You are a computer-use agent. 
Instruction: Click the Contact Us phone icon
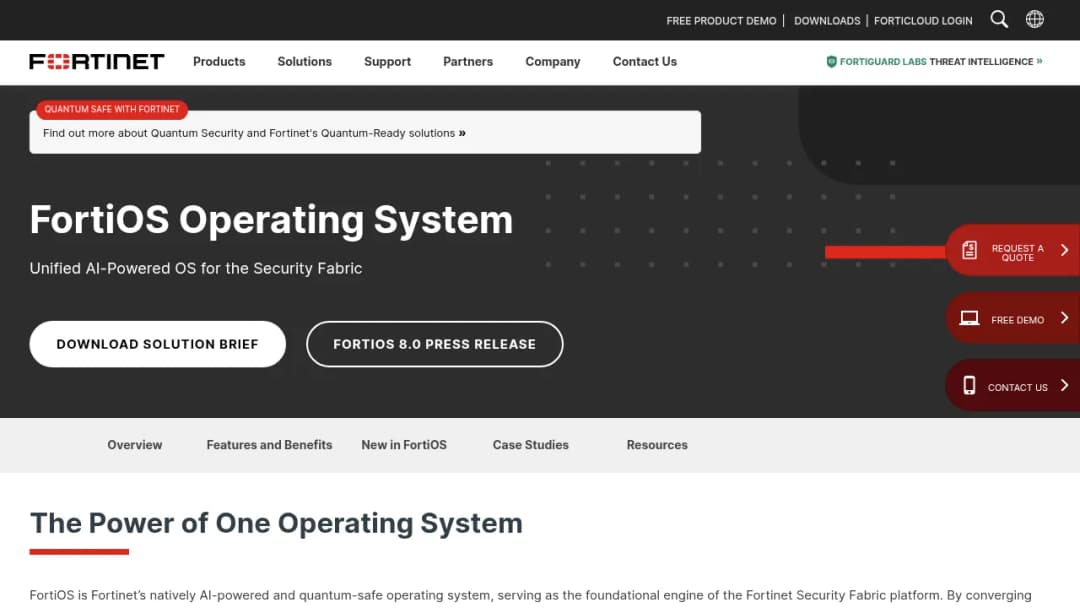[x=969, y=386]
